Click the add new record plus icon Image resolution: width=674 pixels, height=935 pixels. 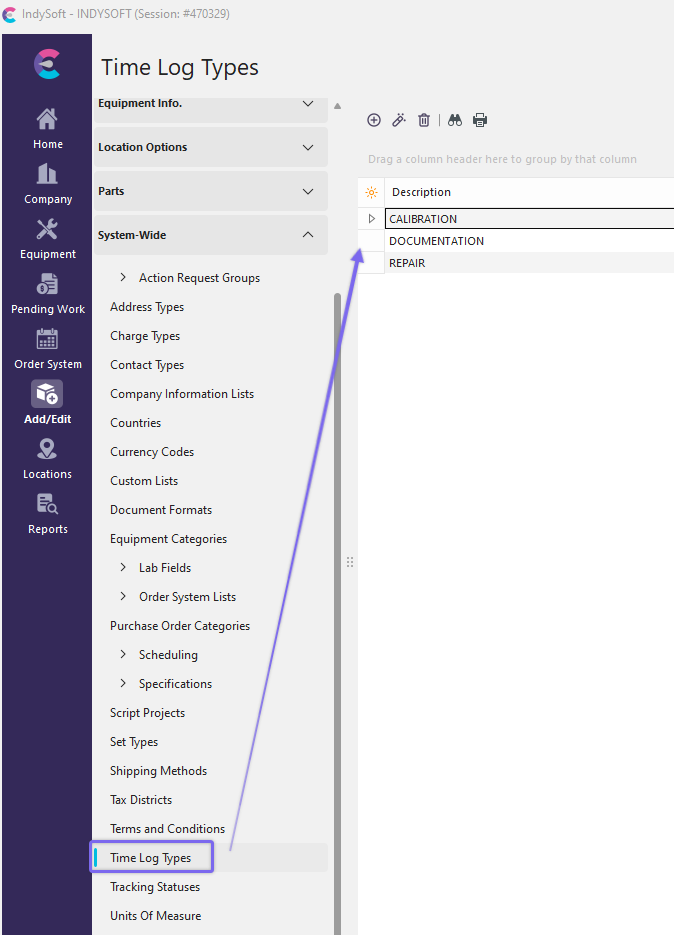point(374,120)
